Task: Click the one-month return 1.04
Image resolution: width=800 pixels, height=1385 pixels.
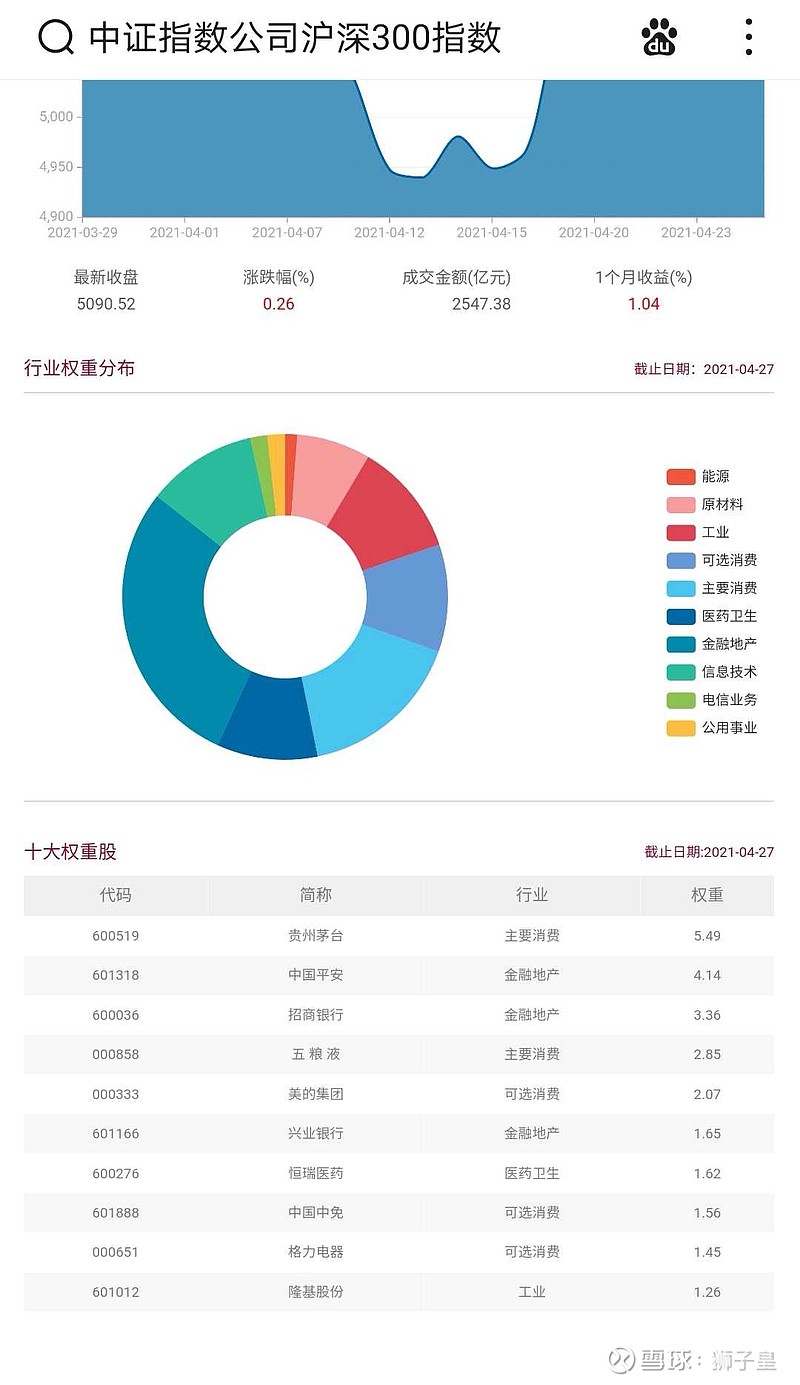Action: coord(644,304)
